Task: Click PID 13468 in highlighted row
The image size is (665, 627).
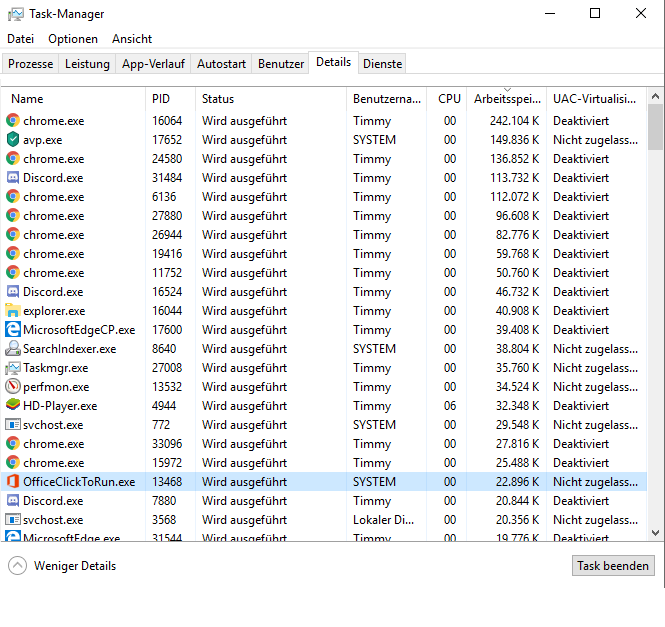Action: [x=167, y=481]
